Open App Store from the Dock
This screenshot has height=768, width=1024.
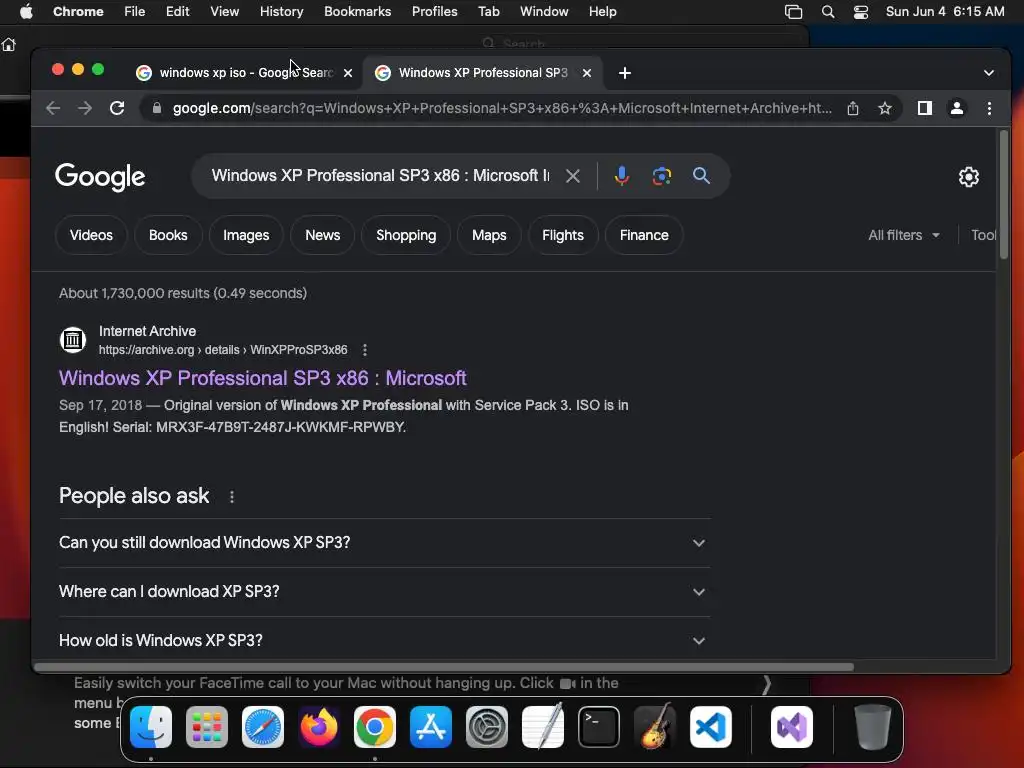[431, 727]
